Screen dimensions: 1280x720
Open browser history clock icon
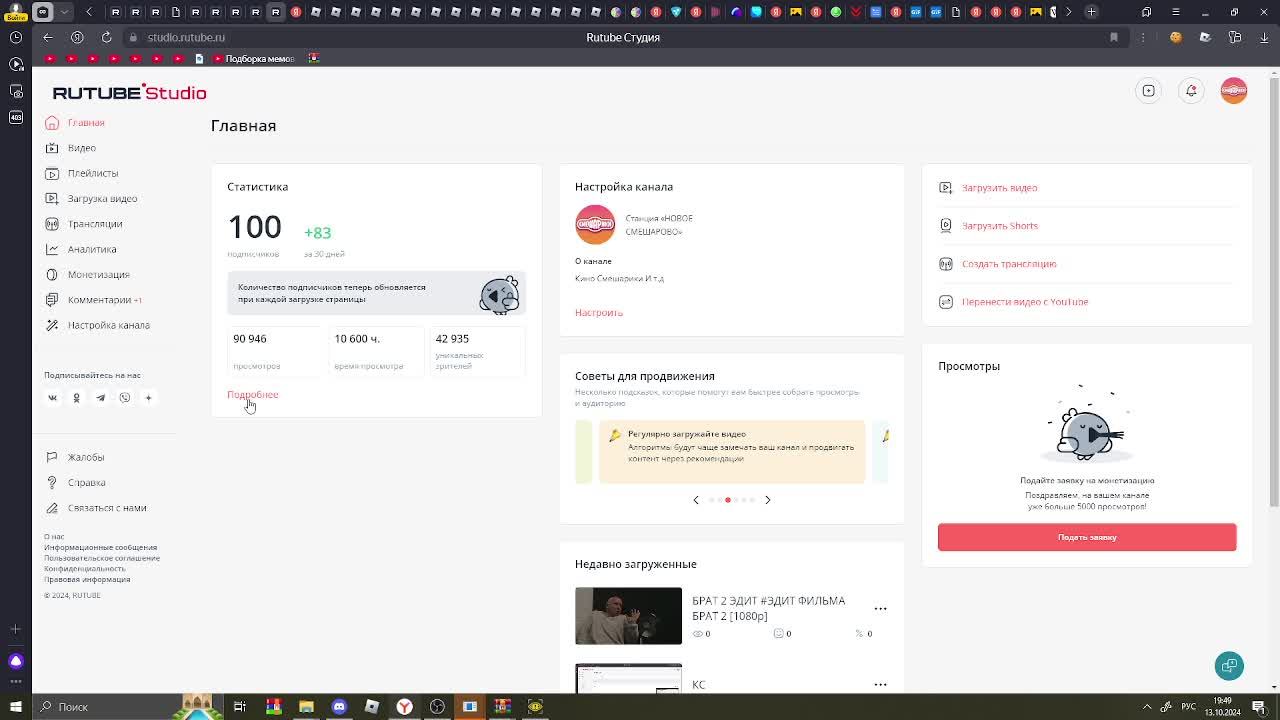[x=16, y=37]
